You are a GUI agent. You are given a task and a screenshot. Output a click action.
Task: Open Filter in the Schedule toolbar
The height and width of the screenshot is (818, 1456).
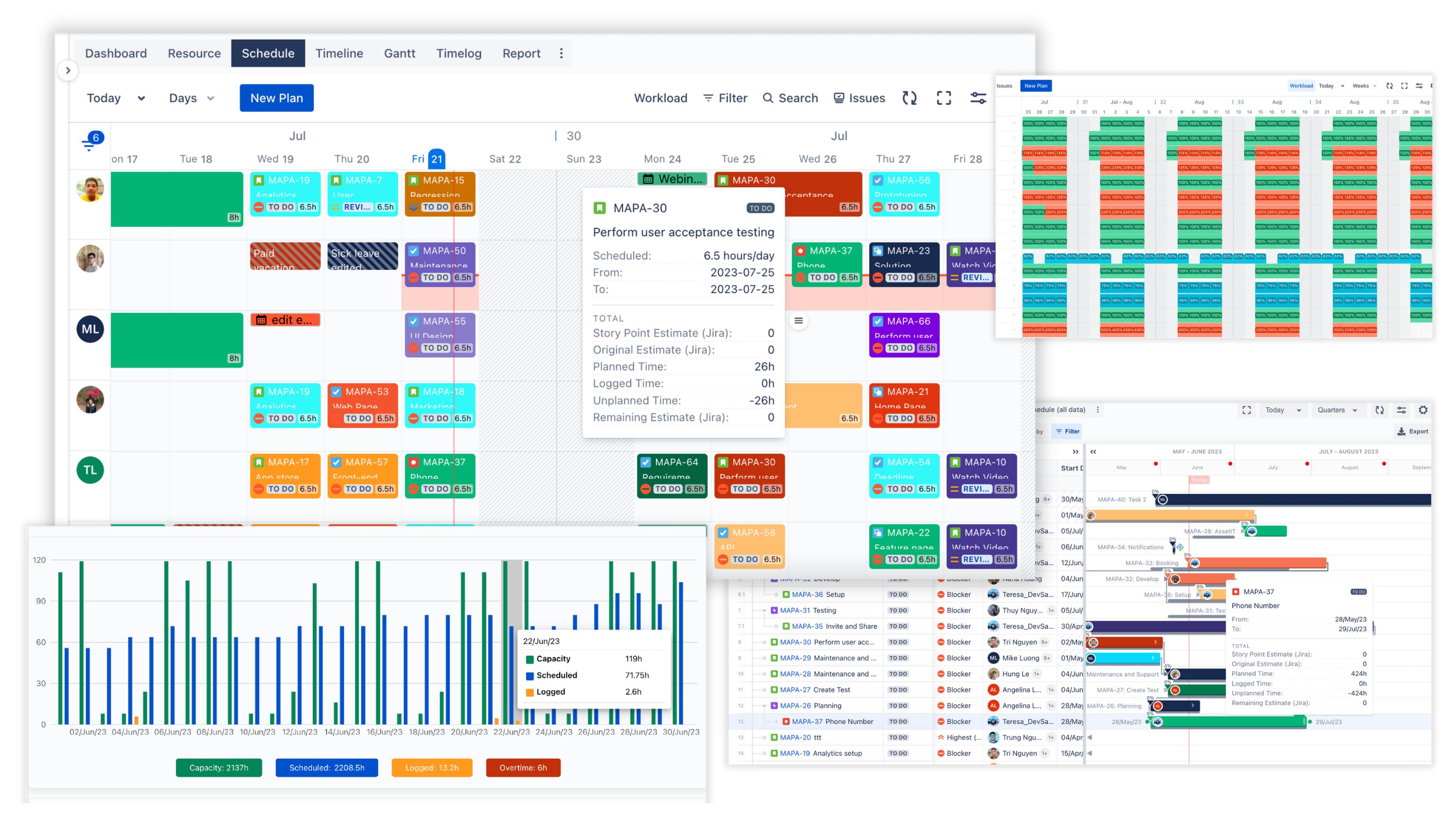725,98
